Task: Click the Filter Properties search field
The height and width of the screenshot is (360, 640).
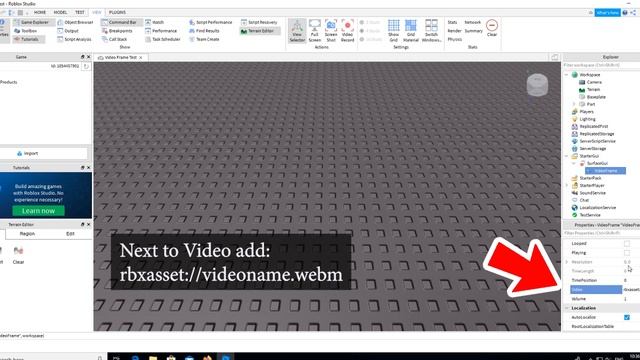Action: coord(601,233)
